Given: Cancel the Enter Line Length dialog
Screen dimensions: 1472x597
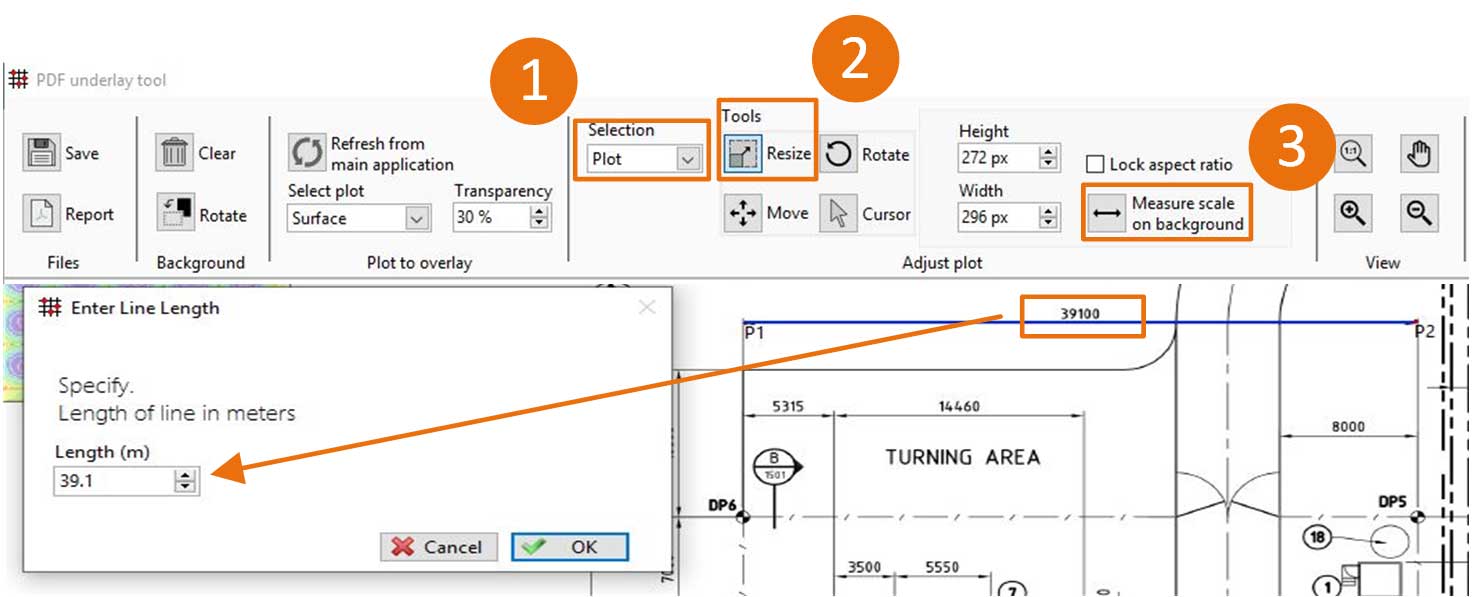Looking at the screenshot, I should pyautogui.click(x=438, y=547).
